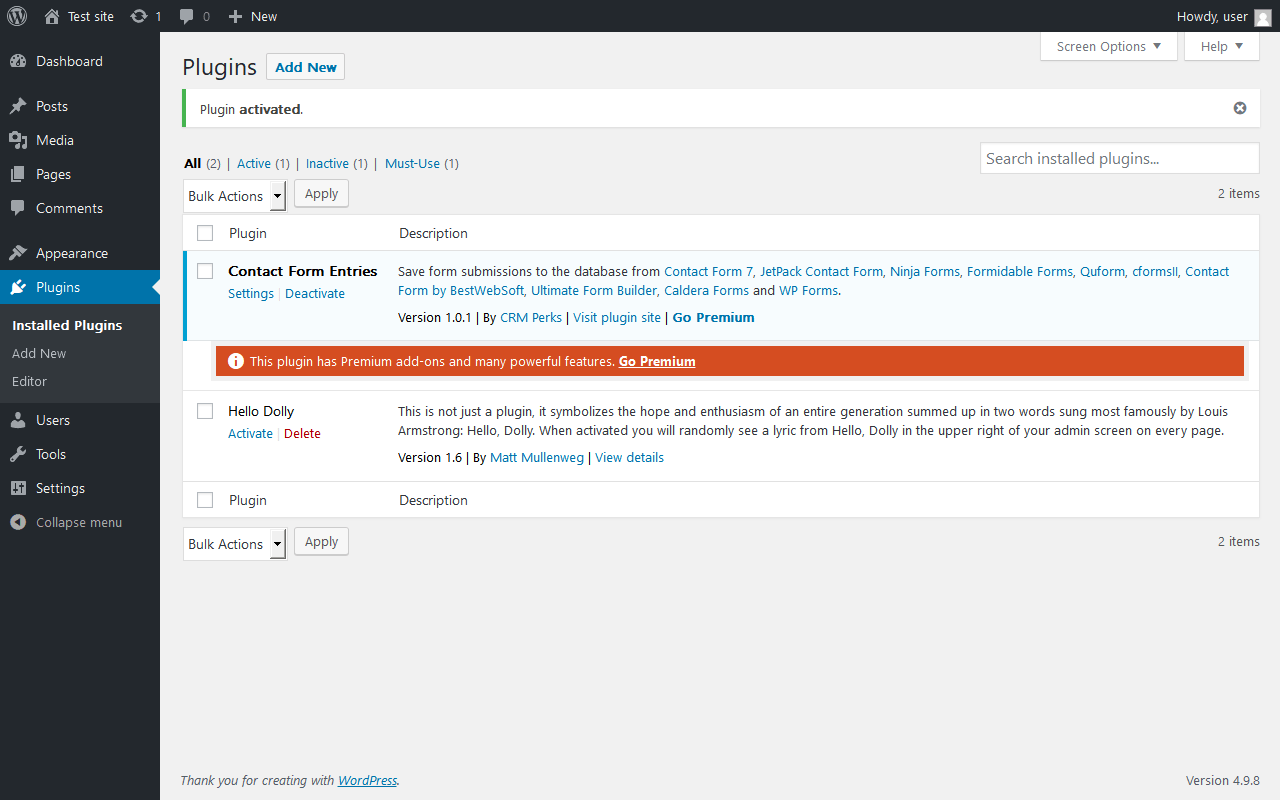Open the WordPress logo menu
The height and width of the screenshot is (800, 1280).
pyautogui.click(x=17, y=16)
